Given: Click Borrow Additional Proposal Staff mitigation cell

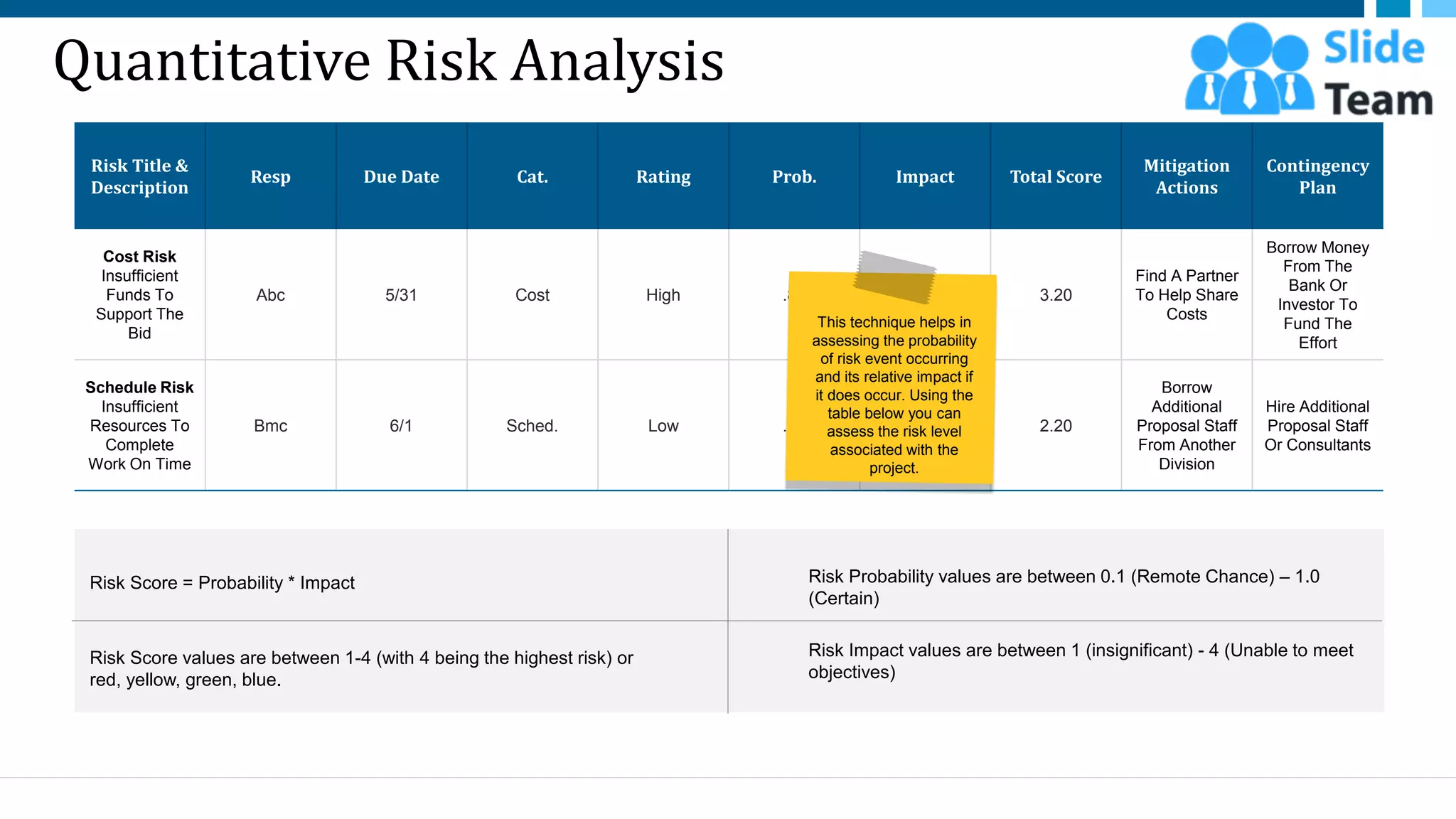Looking at the screenshot, I should [x=1187, y=425].
